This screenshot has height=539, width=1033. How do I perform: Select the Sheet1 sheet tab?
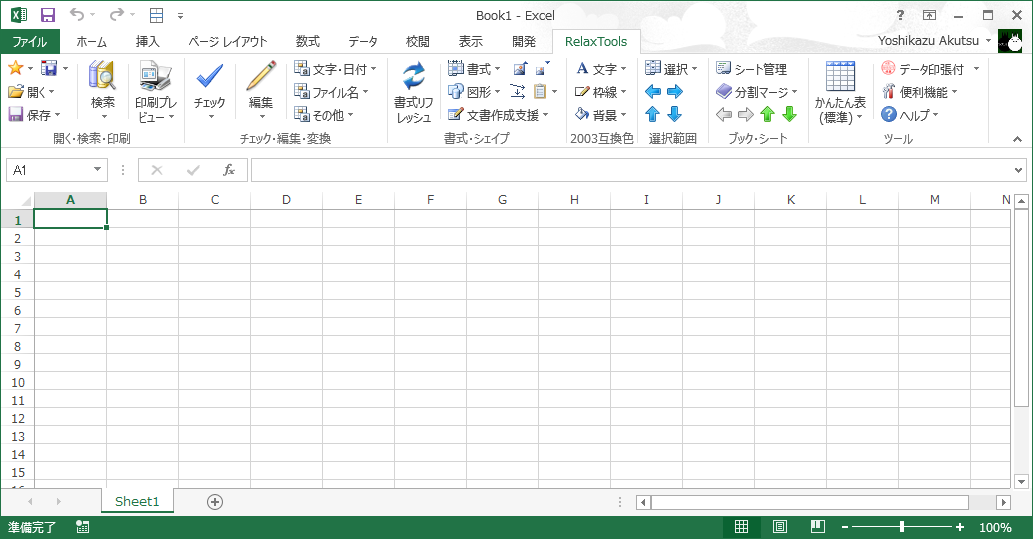[137, 501]
